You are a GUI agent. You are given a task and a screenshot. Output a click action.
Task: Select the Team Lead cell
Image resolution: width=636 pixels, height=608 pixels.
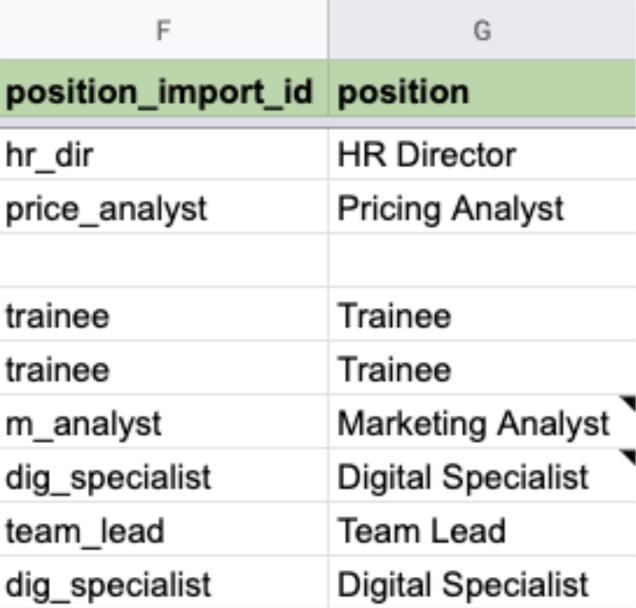tap(482, 529)
